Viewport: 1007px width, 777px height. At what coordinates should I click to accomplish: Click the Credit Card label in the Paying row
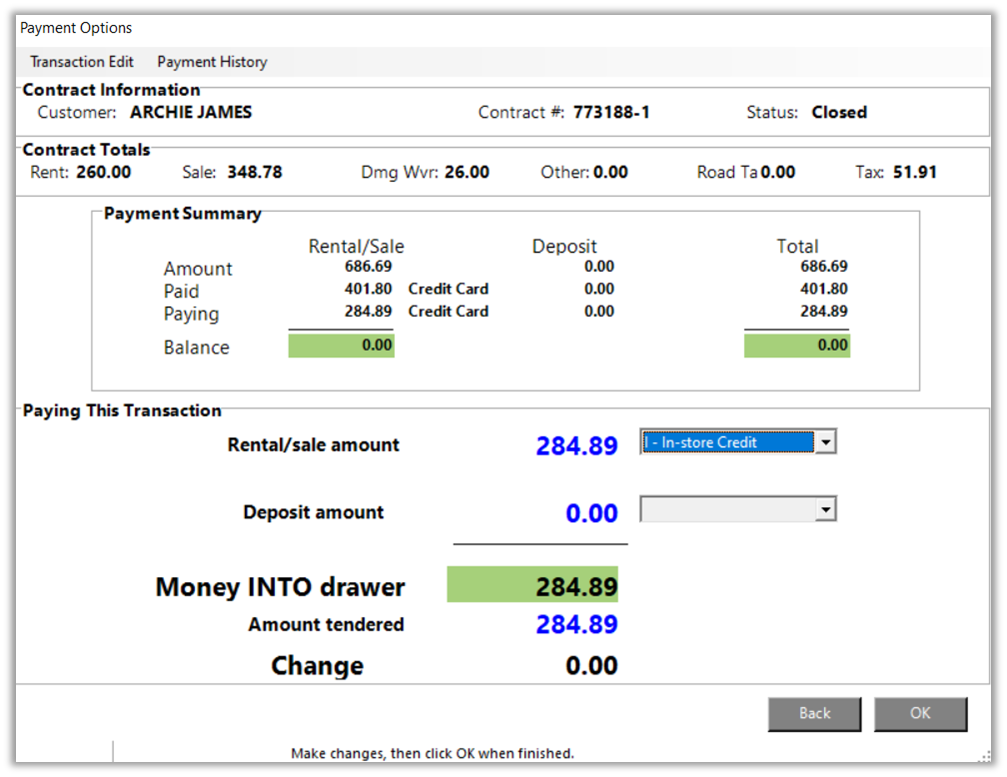pos(448,311)
